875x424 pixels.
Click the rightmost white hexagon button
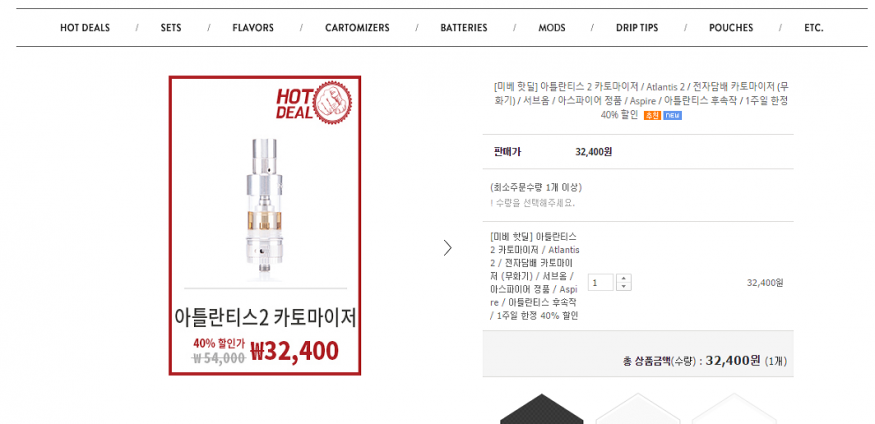[734, 409]
